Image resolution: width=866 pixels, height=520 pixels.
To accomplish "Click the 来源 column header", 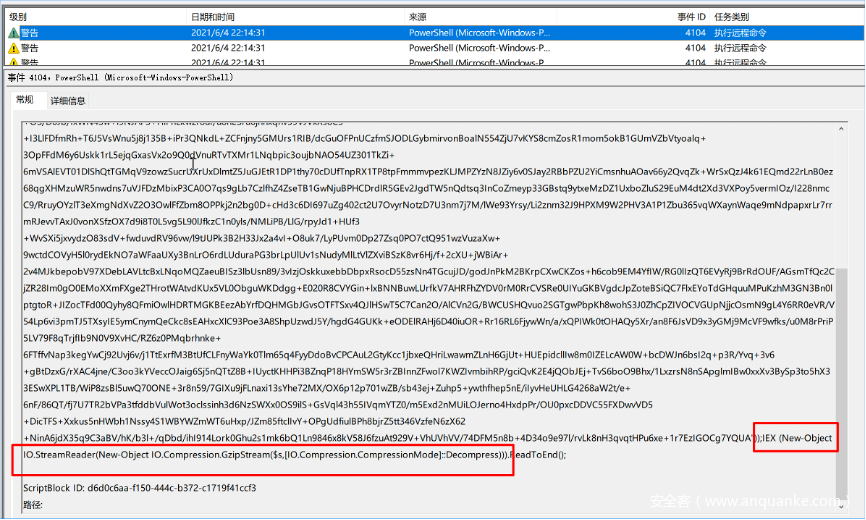I will point(418,18).
